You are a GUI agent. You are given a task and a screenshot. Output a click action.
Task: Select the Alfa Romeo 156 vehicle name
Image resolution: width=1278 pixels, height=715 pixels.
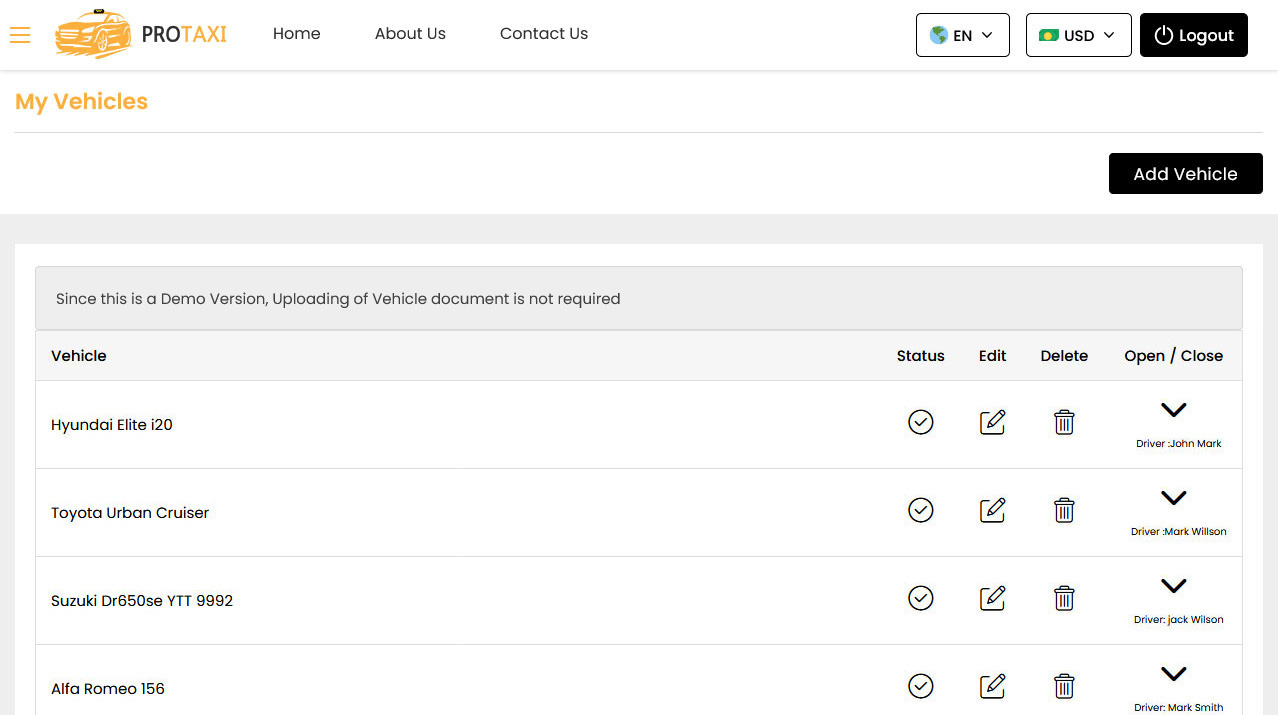tap(108, 689)
